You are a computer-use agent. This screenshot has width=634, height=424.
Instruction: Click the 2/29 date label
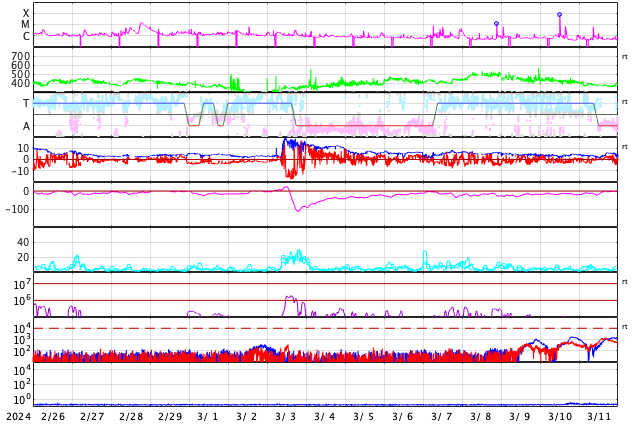(170, 416)
